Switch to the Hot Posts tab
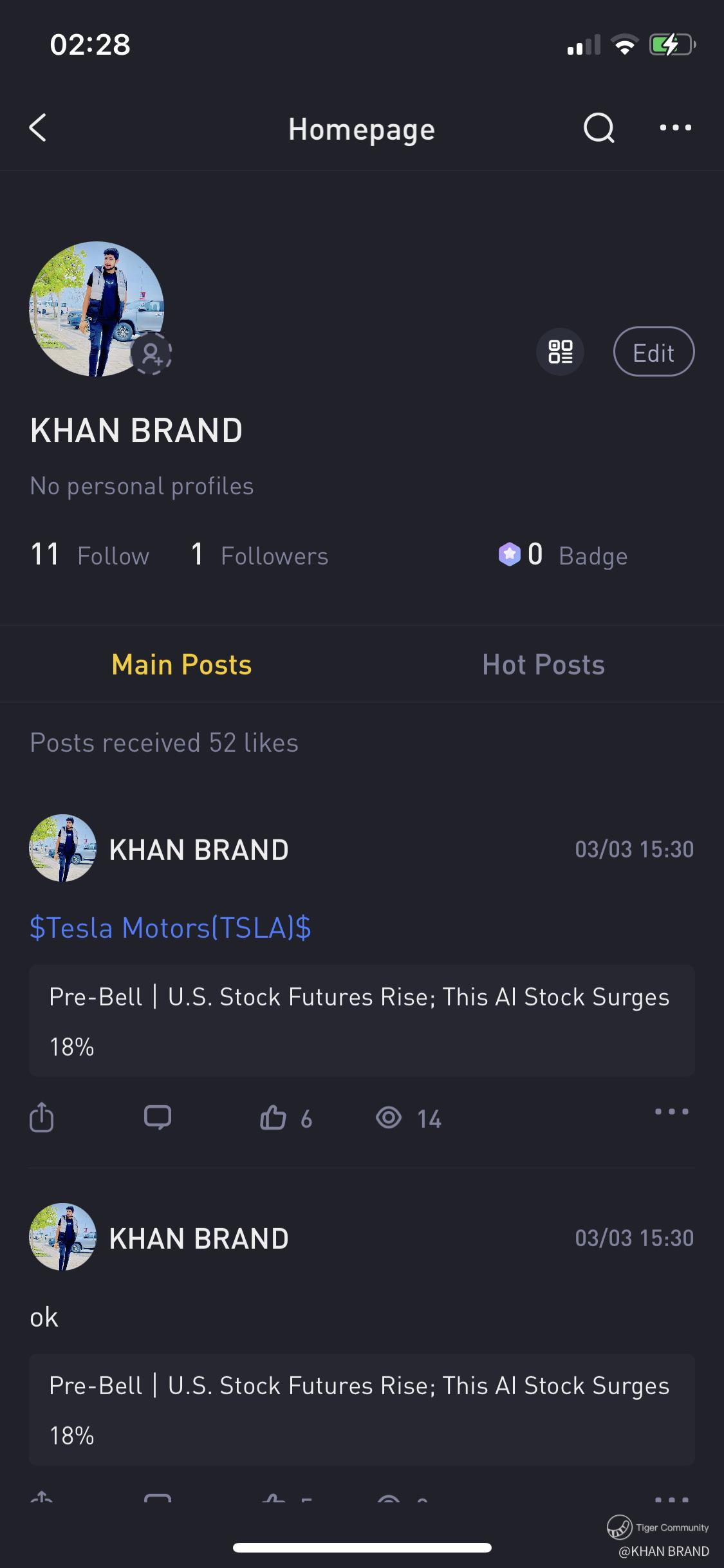724x1568 pixels. tap(543, 664)
